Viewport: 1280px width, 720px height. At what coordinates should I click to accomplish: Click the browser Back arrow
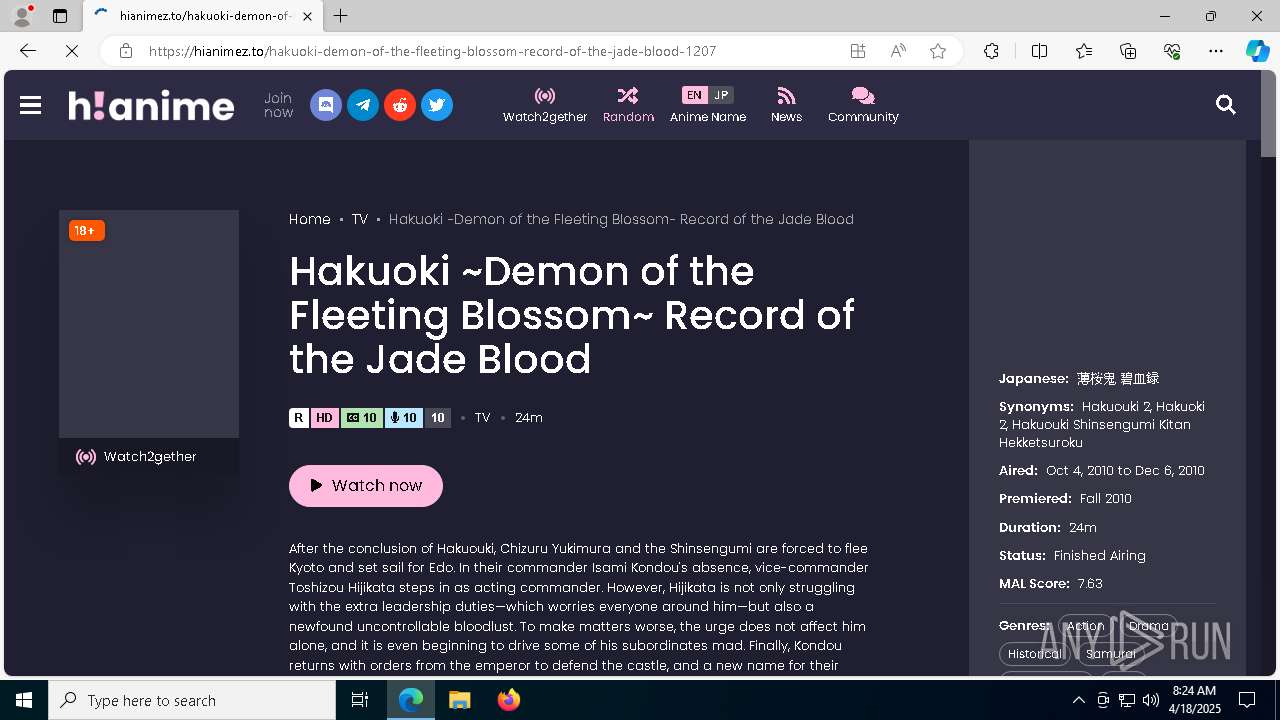pyautogui.click(x=28, y=51)
